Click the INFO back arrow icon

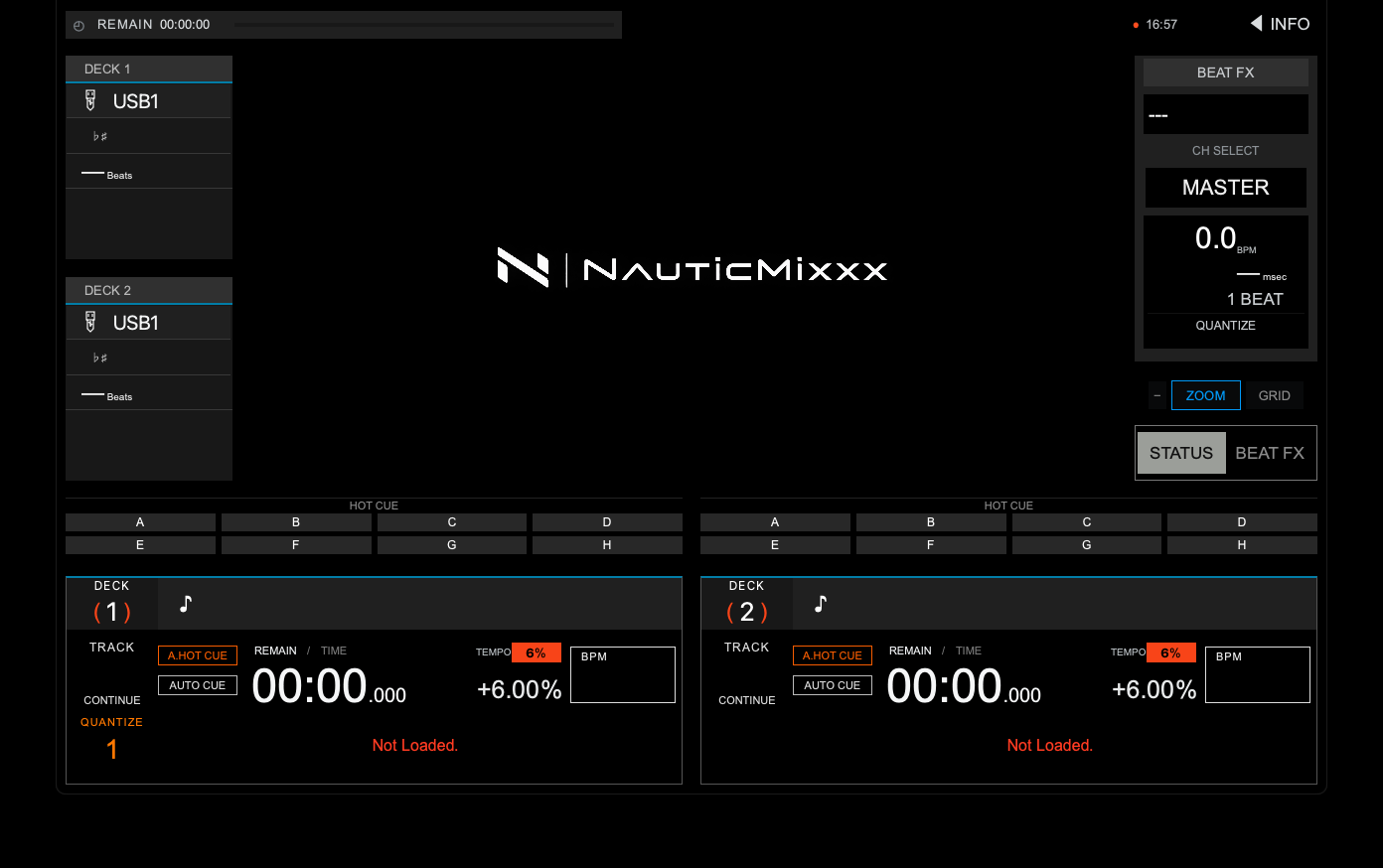pos(1257,23)
